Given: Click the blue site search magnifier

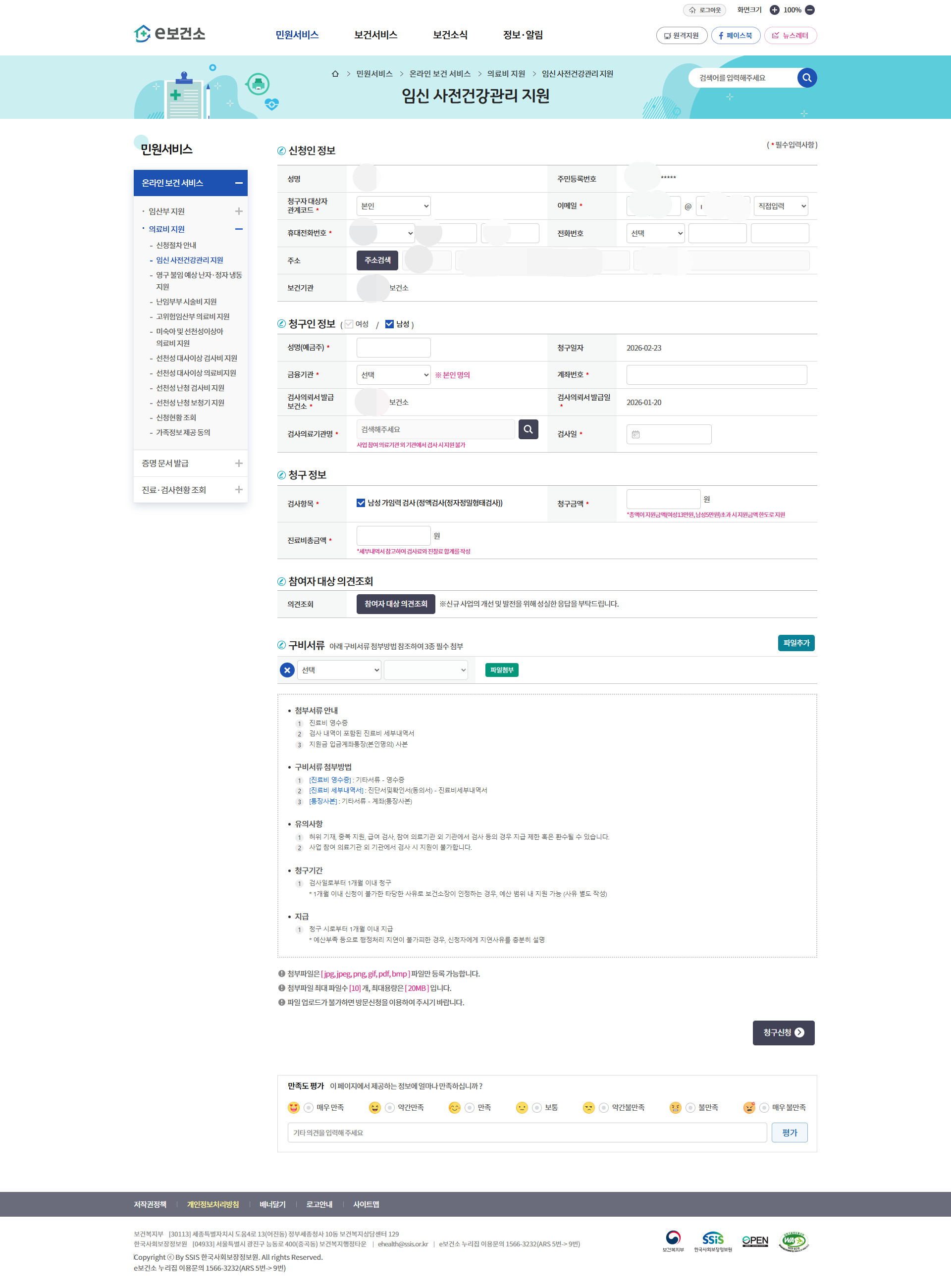Looking at the screenshot, I should [806, 78].
